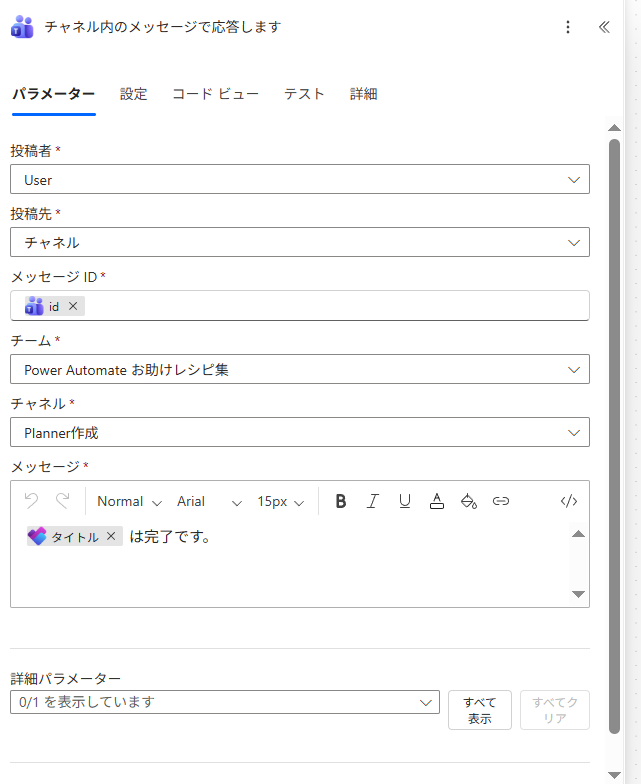This screenshot has width=641, height=784.
Task: Select the id dynamic content token
Action: 54,306
